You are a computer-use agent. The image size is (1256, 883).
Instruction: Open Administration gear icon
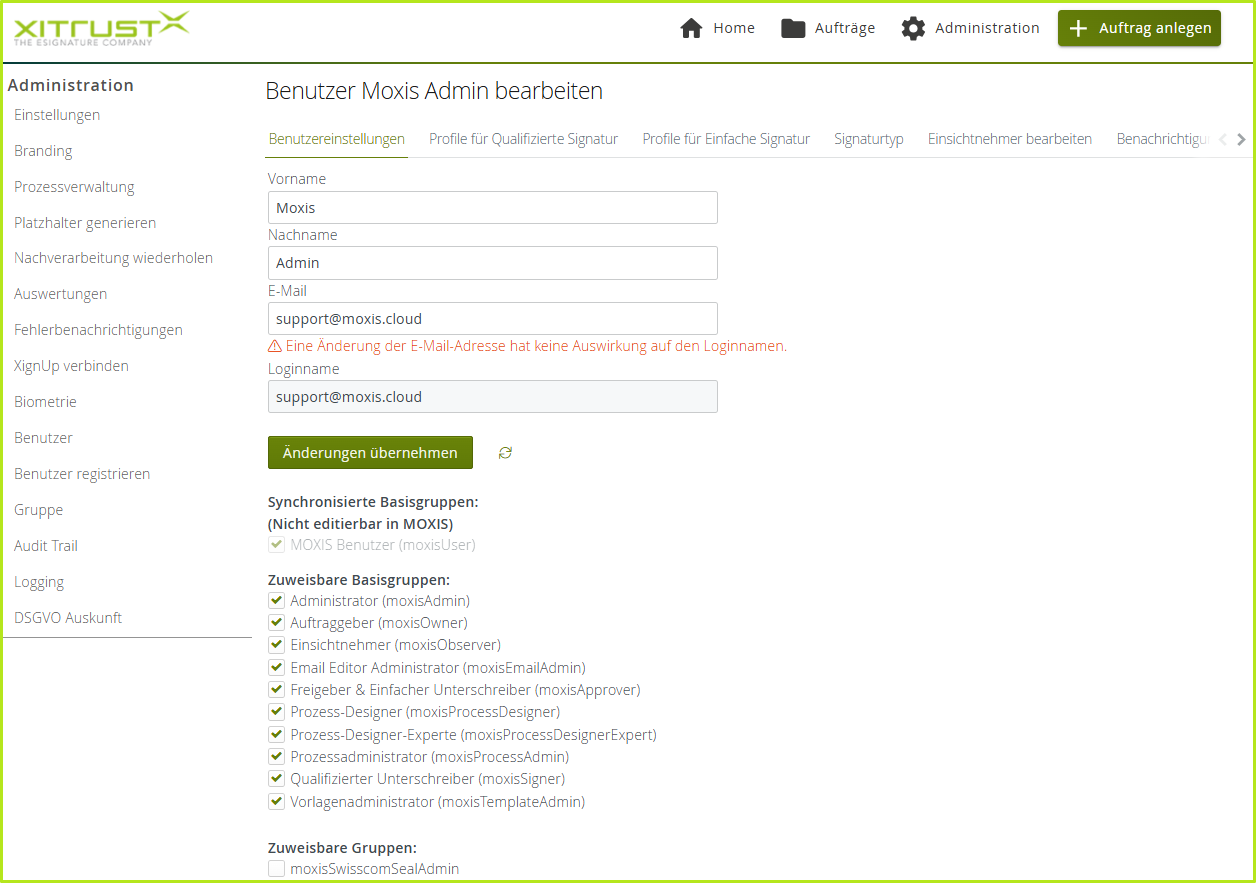[x=913, y=28]
